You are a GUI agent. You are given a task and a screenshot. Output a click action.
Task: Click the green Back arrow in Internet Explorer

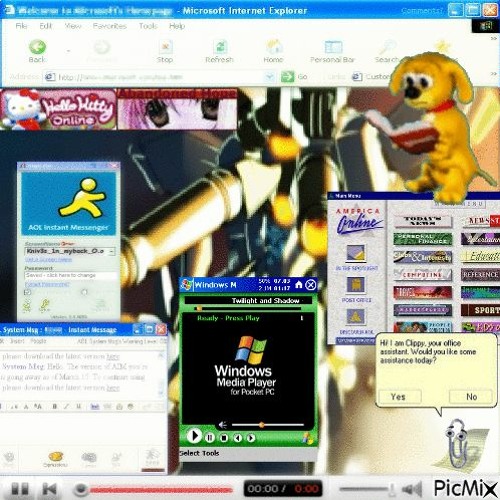tap(37, 47)
